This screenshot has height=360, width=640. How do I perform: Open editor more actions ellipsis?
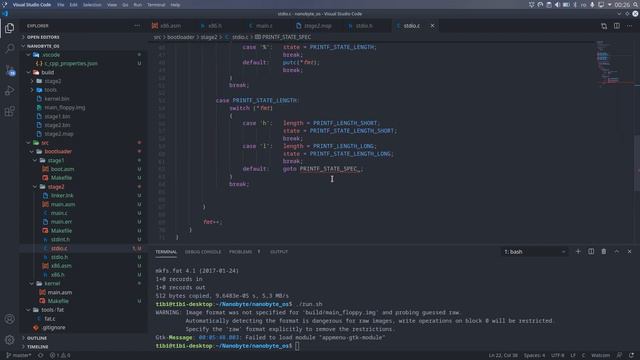(x=629, y=26)
